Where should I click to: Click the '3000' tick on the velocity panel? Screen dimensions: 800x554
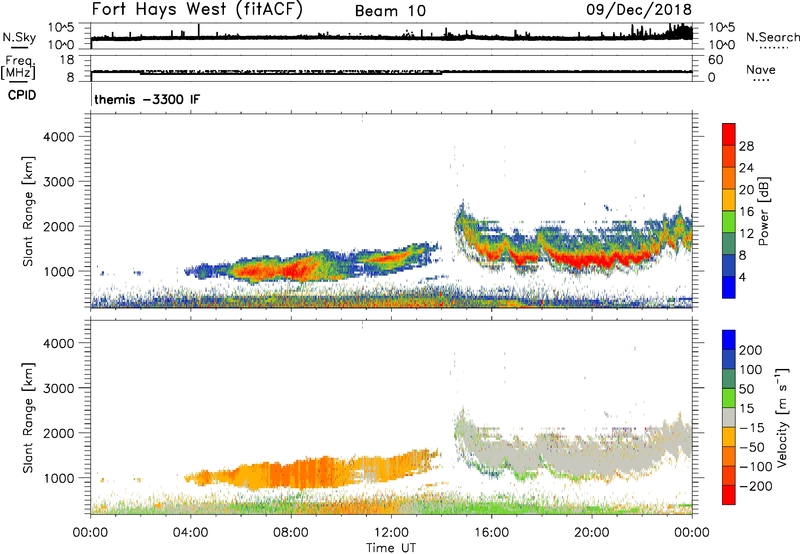pos(59,388)
